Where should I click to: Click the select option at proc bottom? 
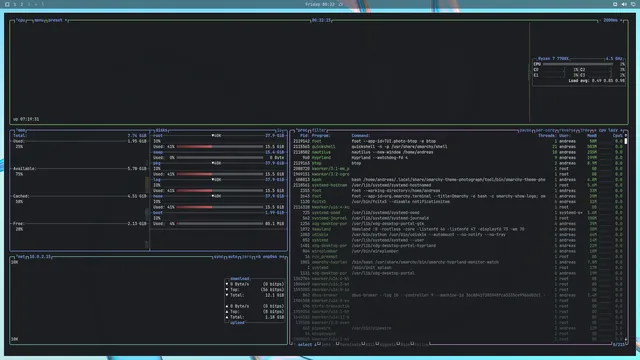coord(305,344)
